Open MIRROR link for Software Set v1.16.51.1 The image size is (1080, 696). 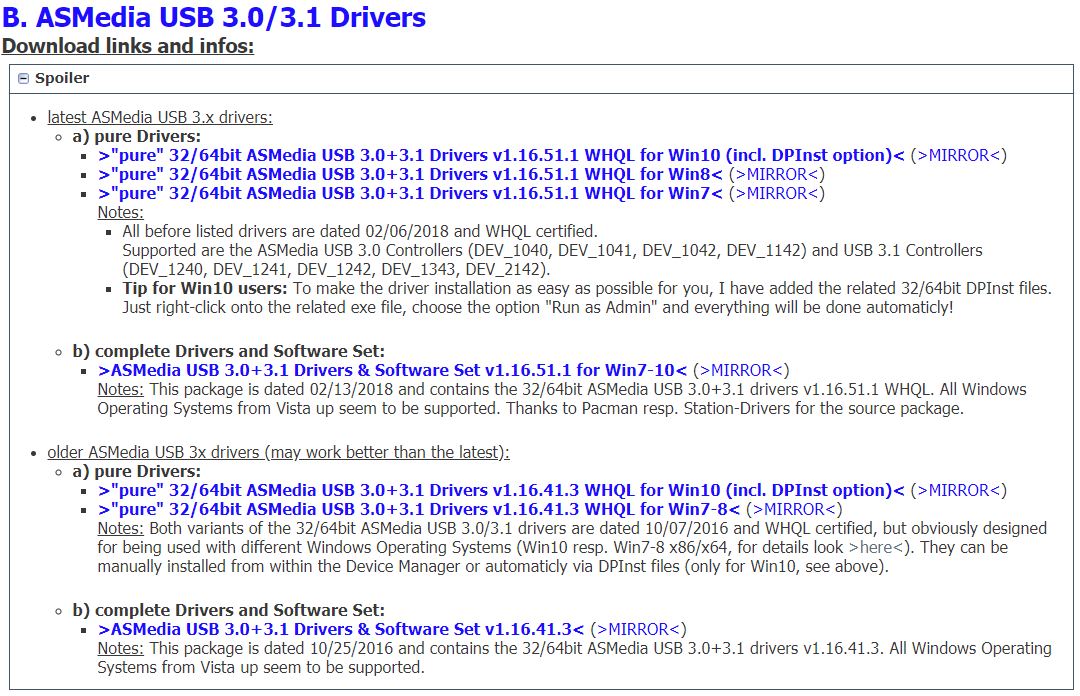click(x=741, y=370)
